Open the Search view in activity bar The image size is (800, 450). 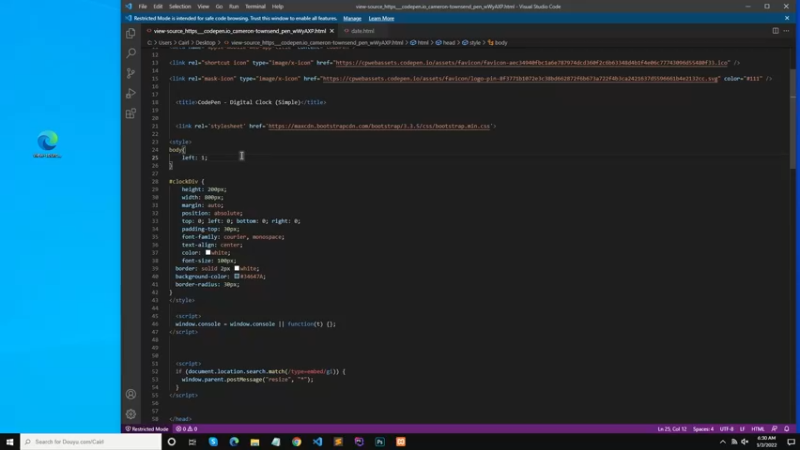click(x=131, y=53)
